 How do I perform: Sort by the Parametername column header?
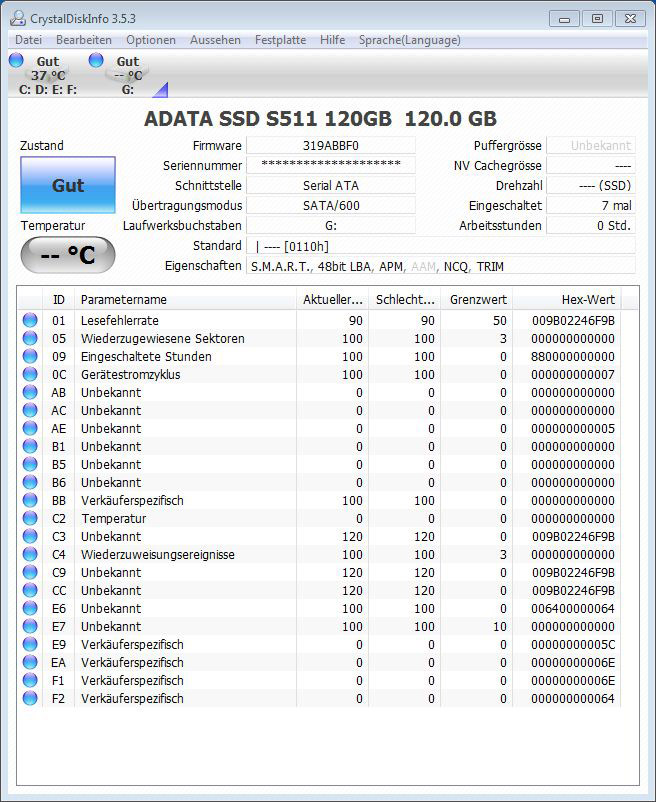point(185,300)
